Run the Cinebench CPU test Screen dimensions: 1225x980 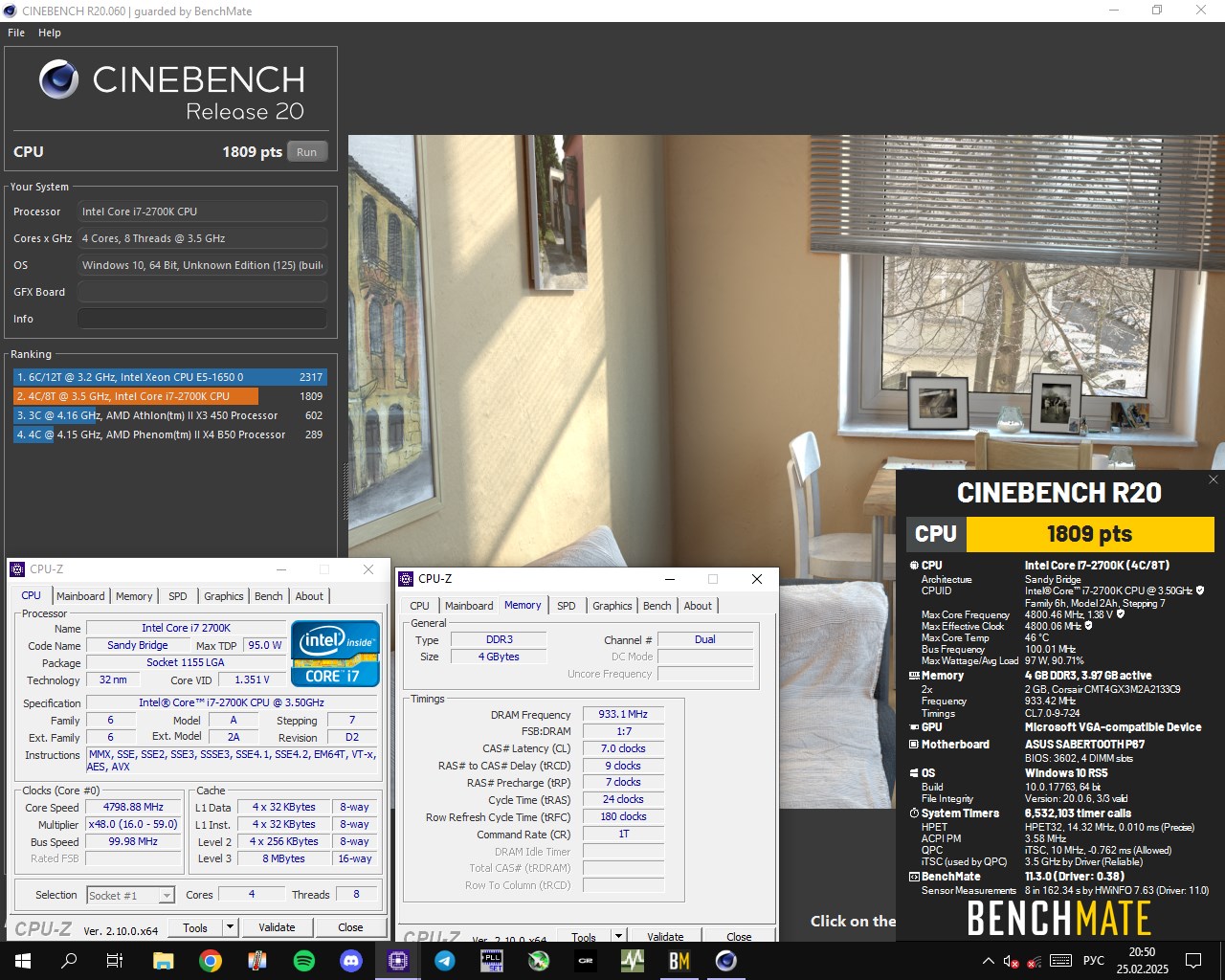click(x=306, y=152)
